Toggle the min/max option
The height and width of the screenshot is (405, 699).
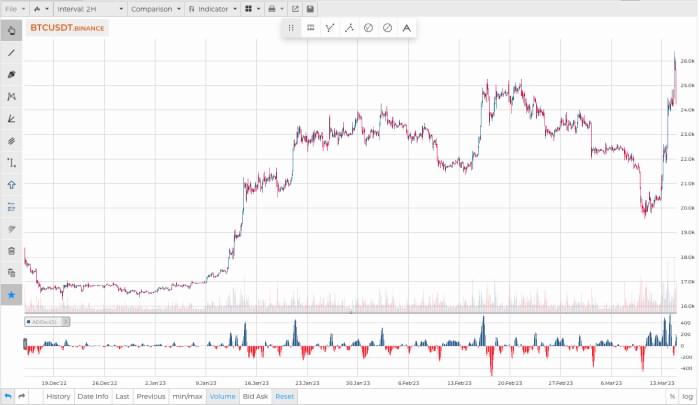(187, 397)
